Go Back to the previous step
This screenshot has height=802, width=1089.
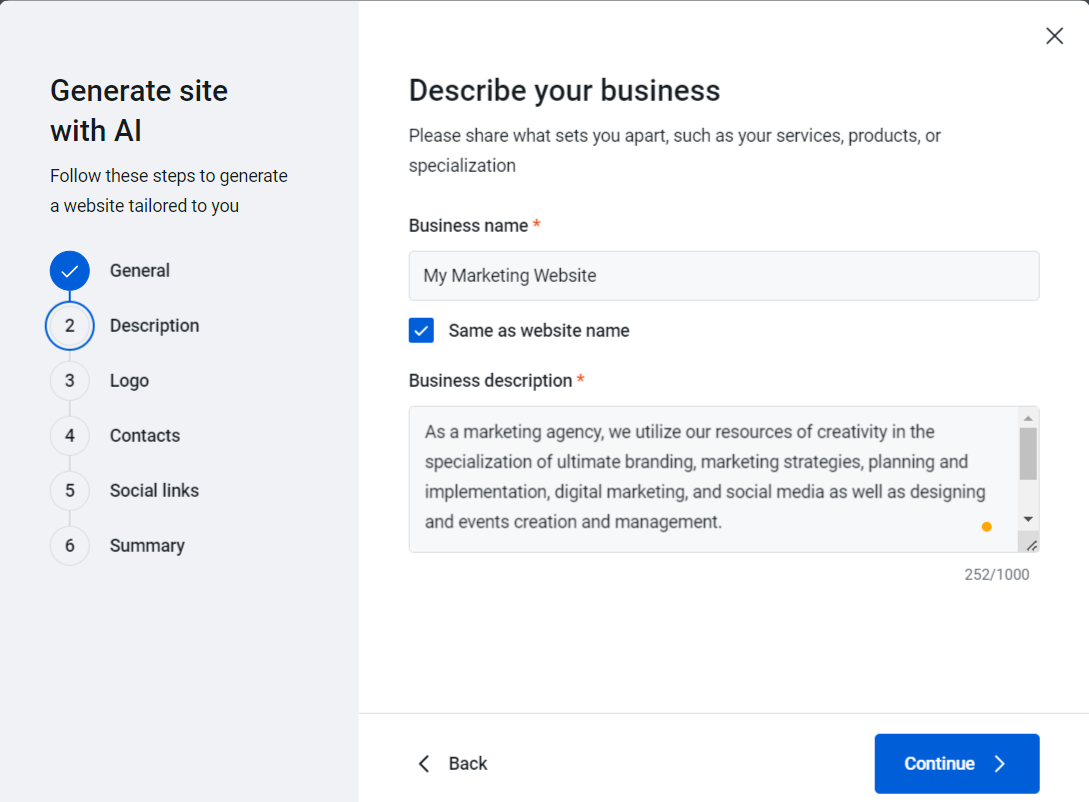tap(452, 764)
